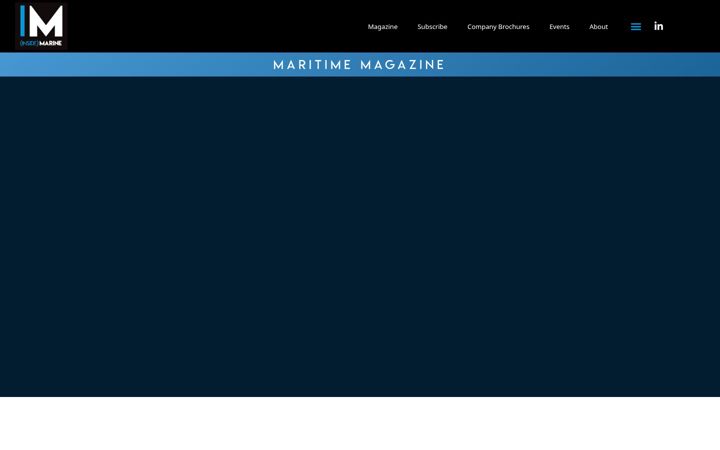The height and width of the screenshot is (450, 720).
Task: Open Company Brochures section
Action: (x=498, y=27)
